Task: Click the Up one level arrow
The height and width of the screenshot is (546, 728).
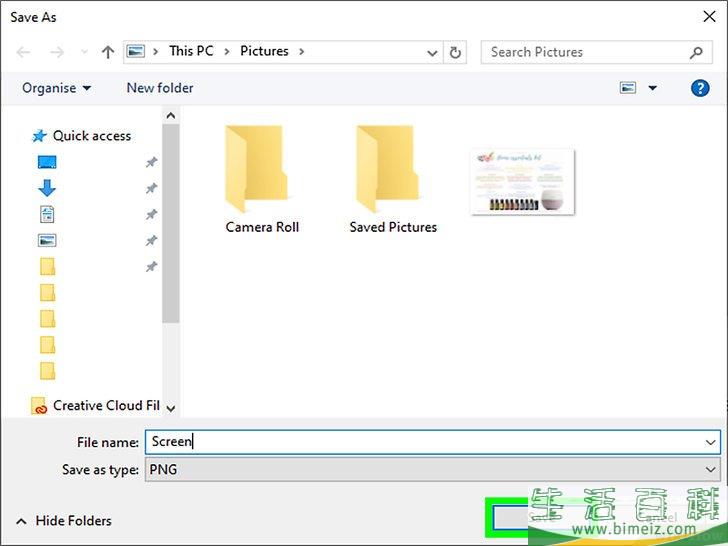Action: pos(108,52)
